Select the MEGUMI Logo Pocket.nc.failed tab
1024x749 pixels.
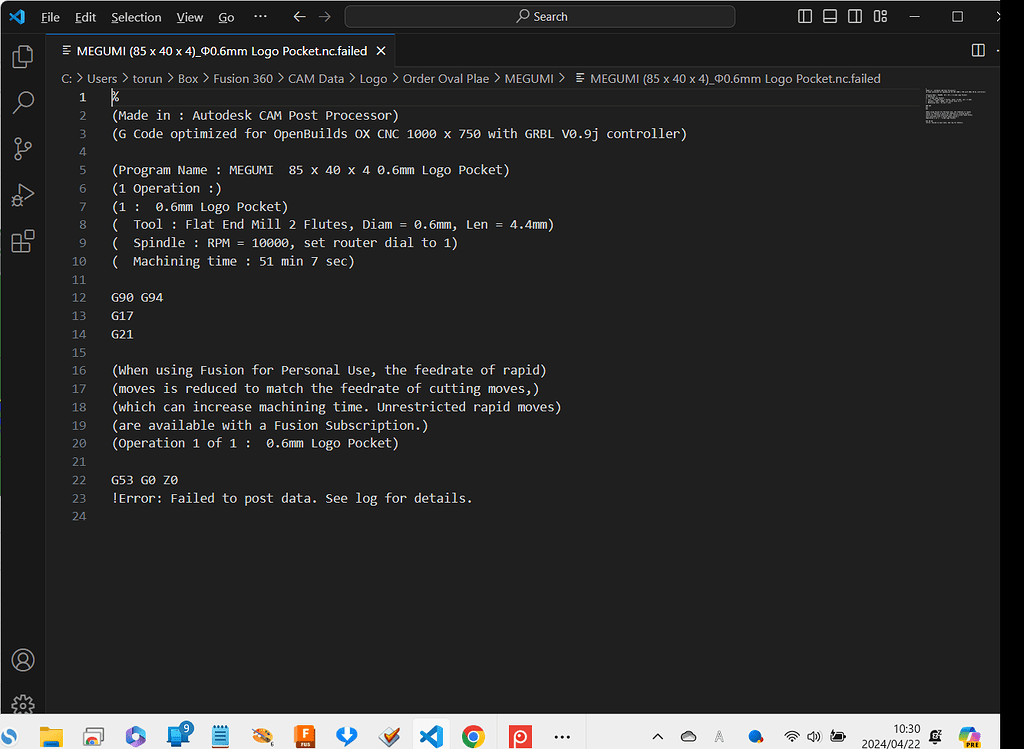point(220,51)
